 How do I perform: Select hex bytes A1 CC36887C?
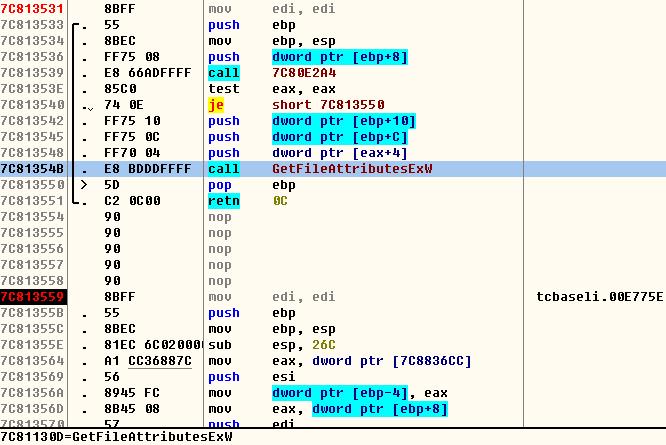coord(147,361)
